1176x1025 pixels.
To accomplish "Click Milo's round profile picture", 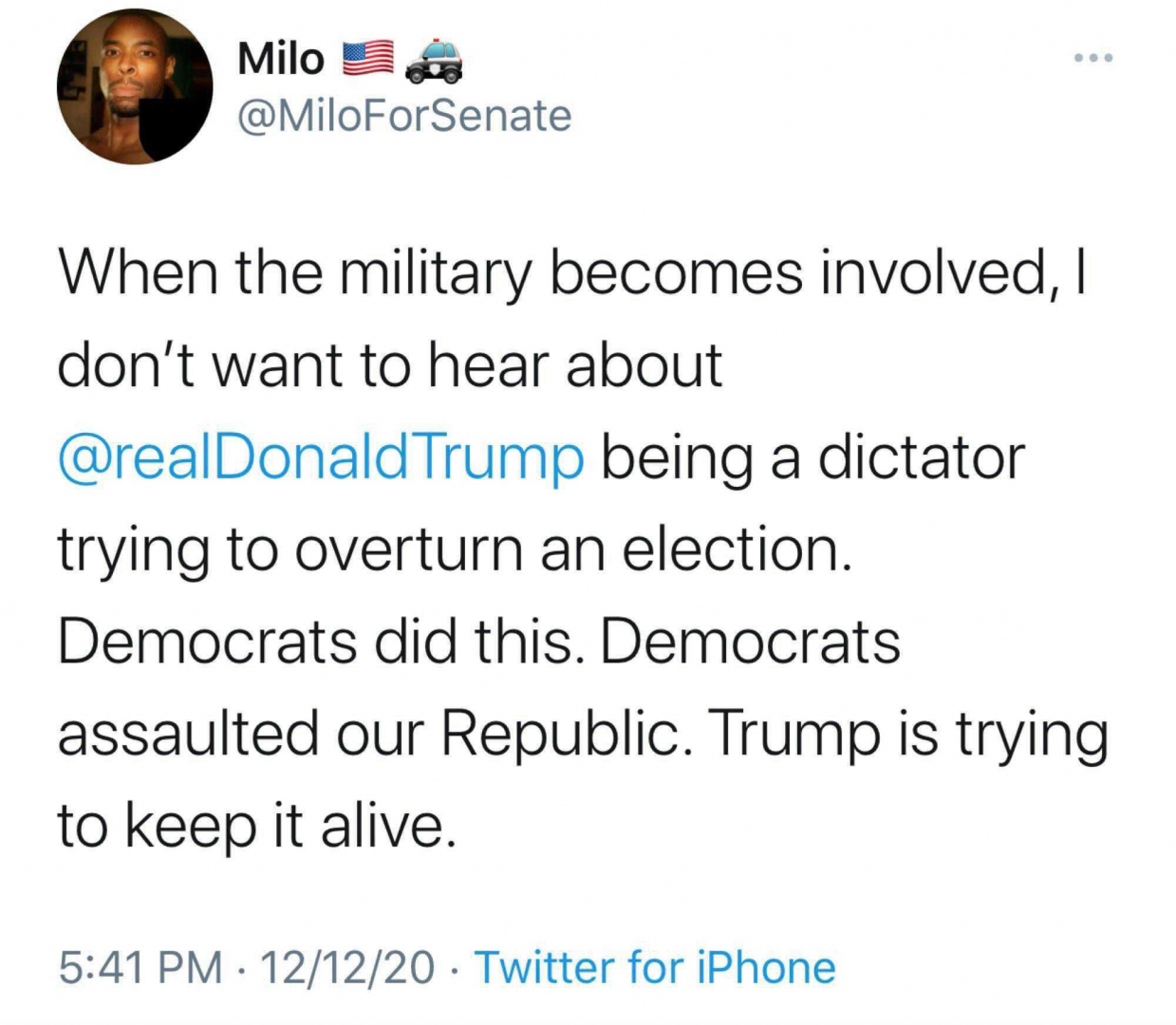I will point(135,87).
